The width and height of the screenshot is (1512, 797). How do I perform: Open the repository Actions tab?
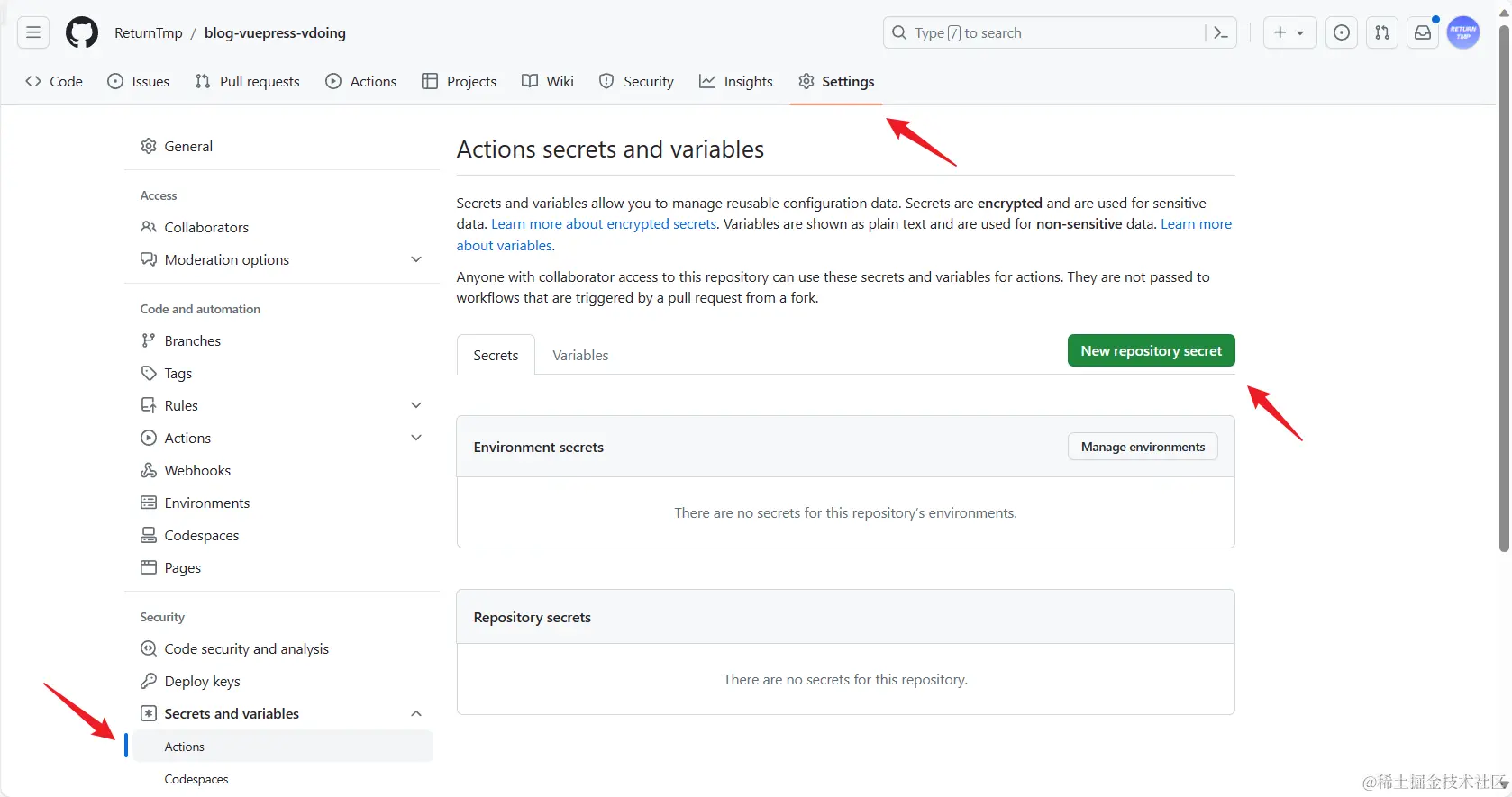(x=361, y=81)
